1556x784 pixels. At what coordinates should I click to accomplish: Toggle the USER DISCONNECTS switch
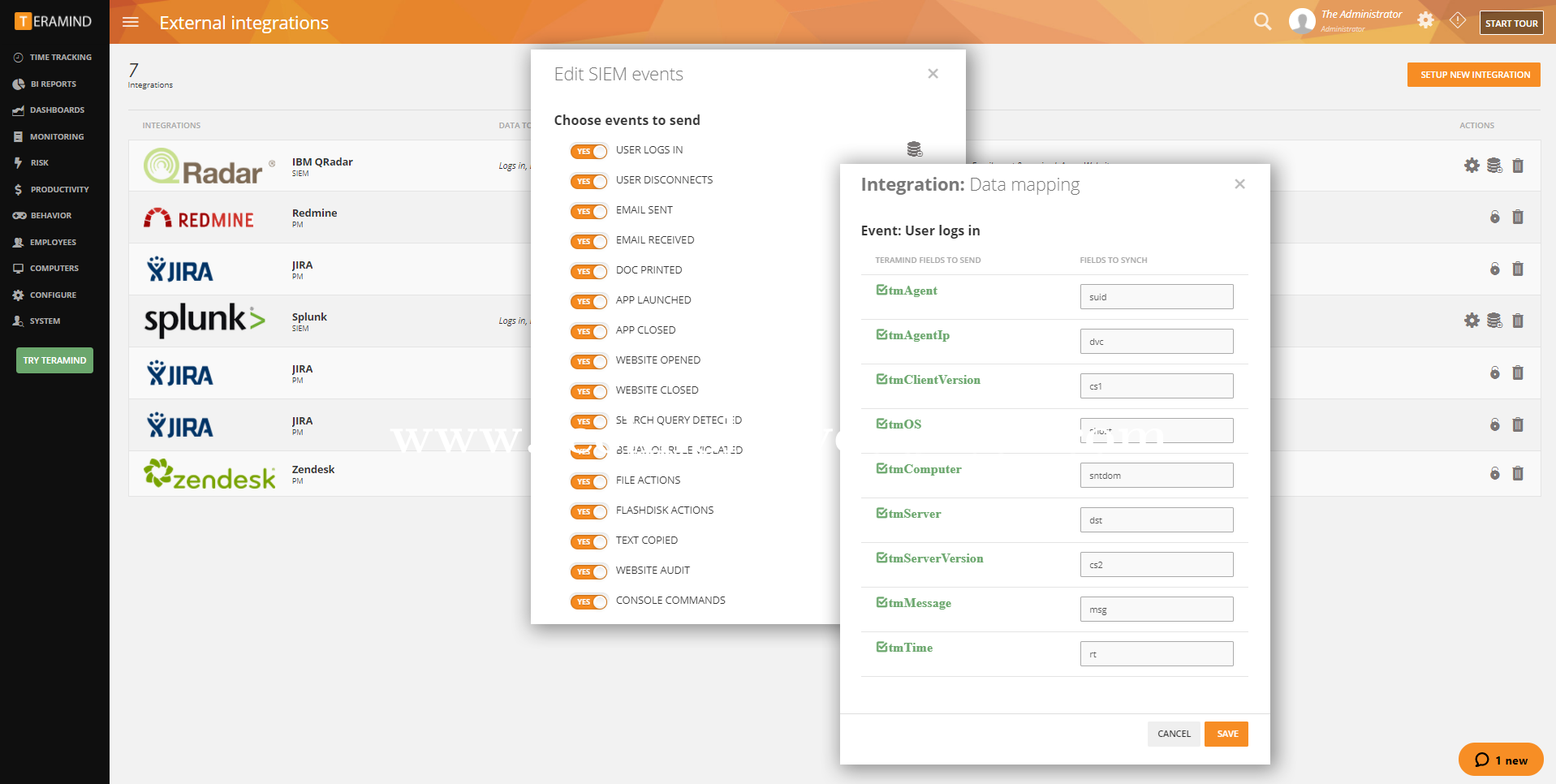(x=588, y=181)
